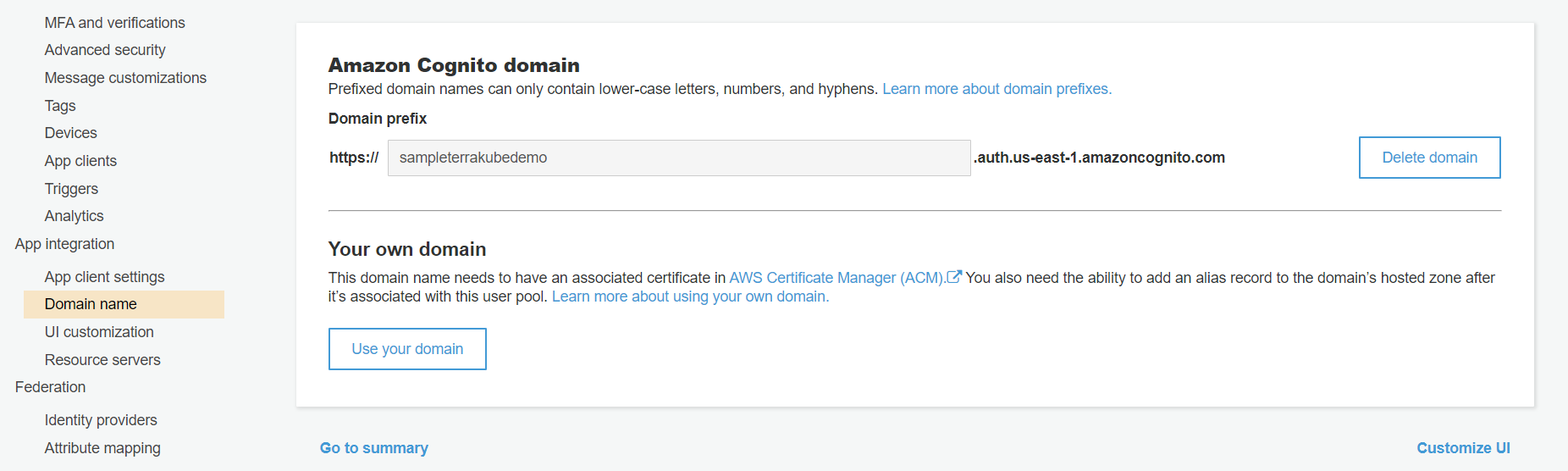Go to App client settings
Viewport: 1568px width, 471px height.
point(104,277)
